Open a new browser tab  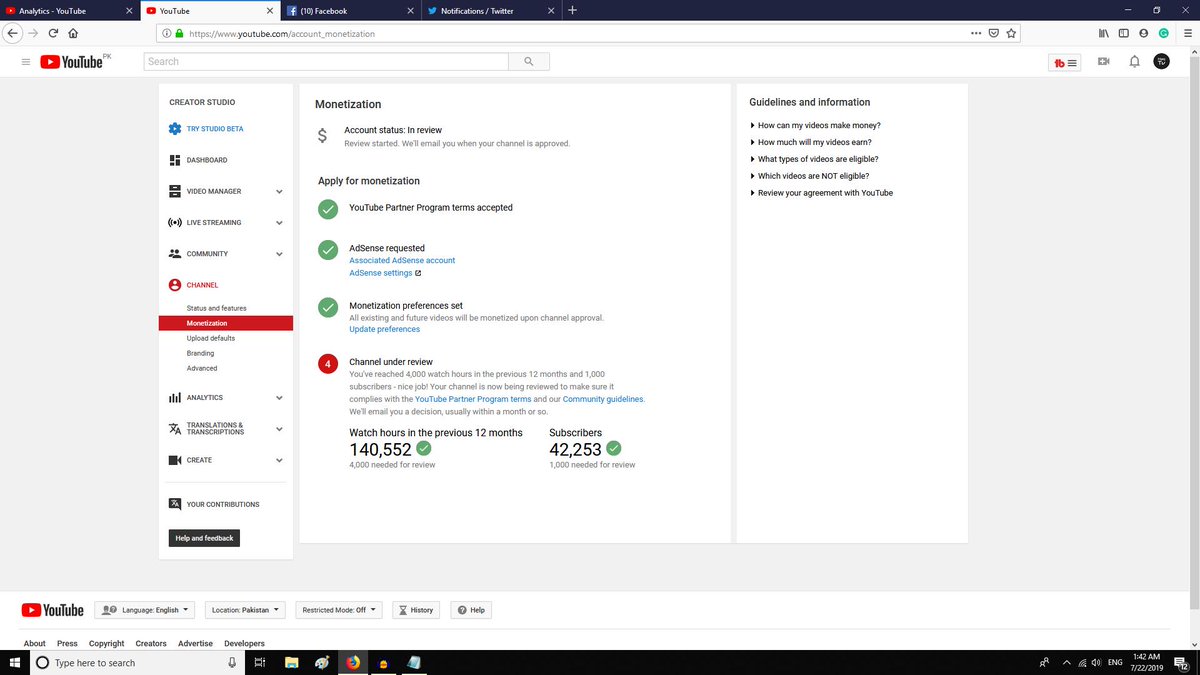(572, 10)
